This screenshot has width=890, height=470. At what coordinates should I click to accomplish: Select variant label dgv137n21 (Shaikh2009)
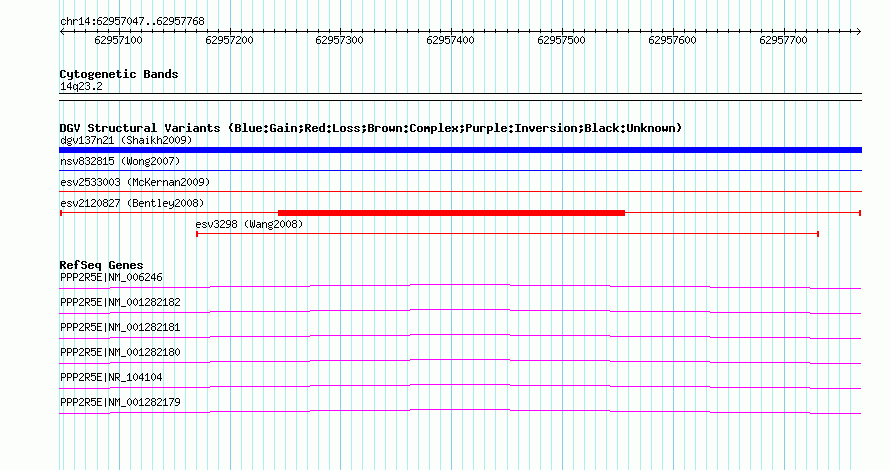pos(126,140)
